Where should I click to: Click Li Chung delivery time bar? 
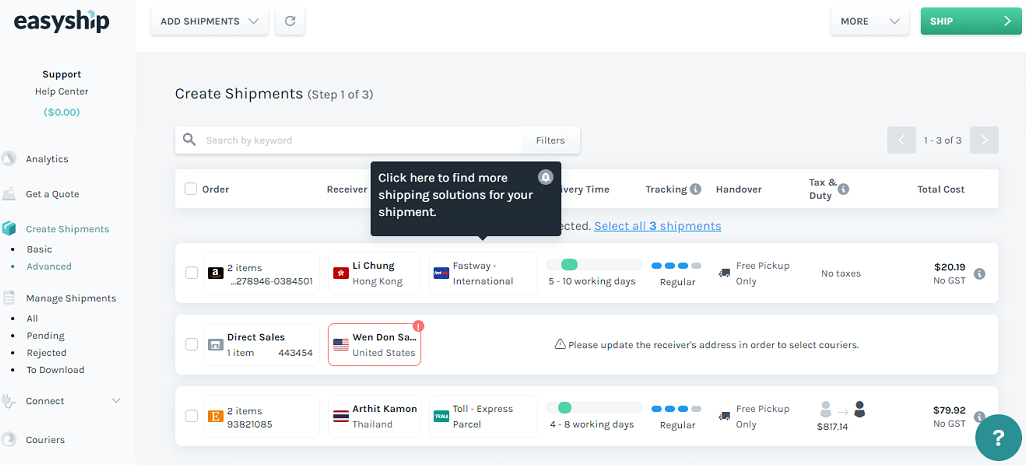click(594, 264)
